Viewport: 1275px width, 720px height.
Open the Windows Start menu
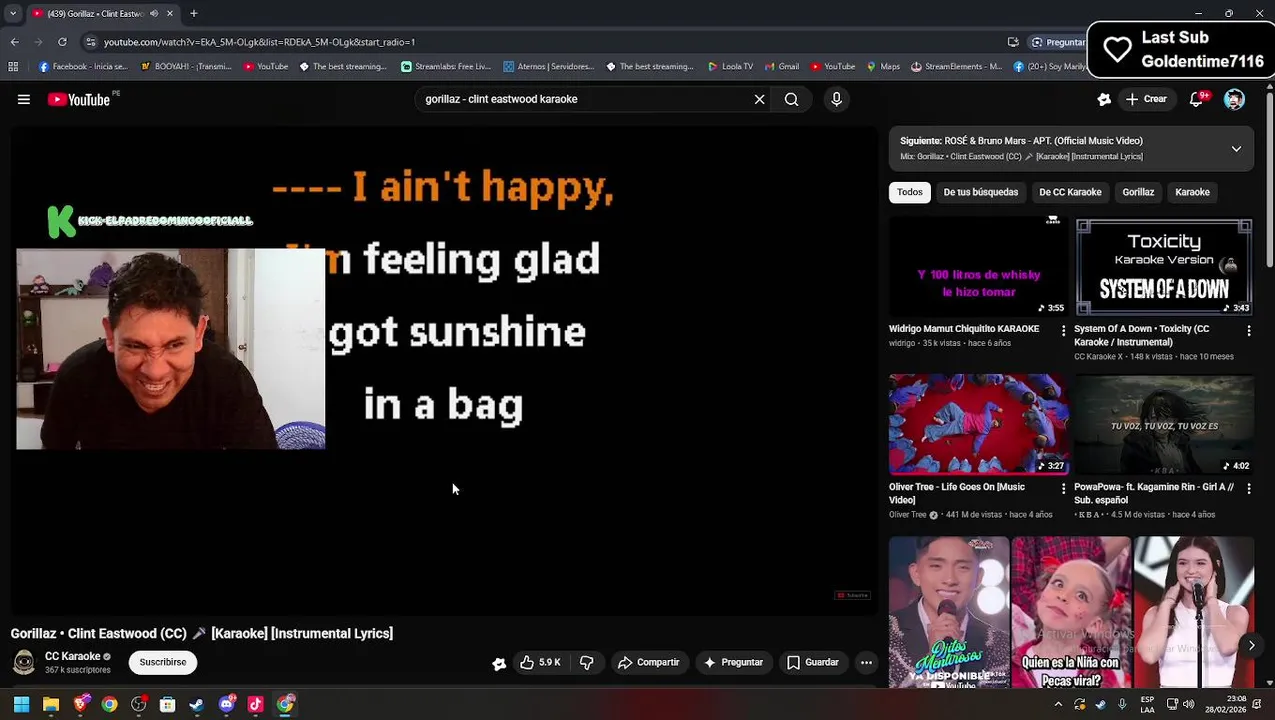[21, 704]
